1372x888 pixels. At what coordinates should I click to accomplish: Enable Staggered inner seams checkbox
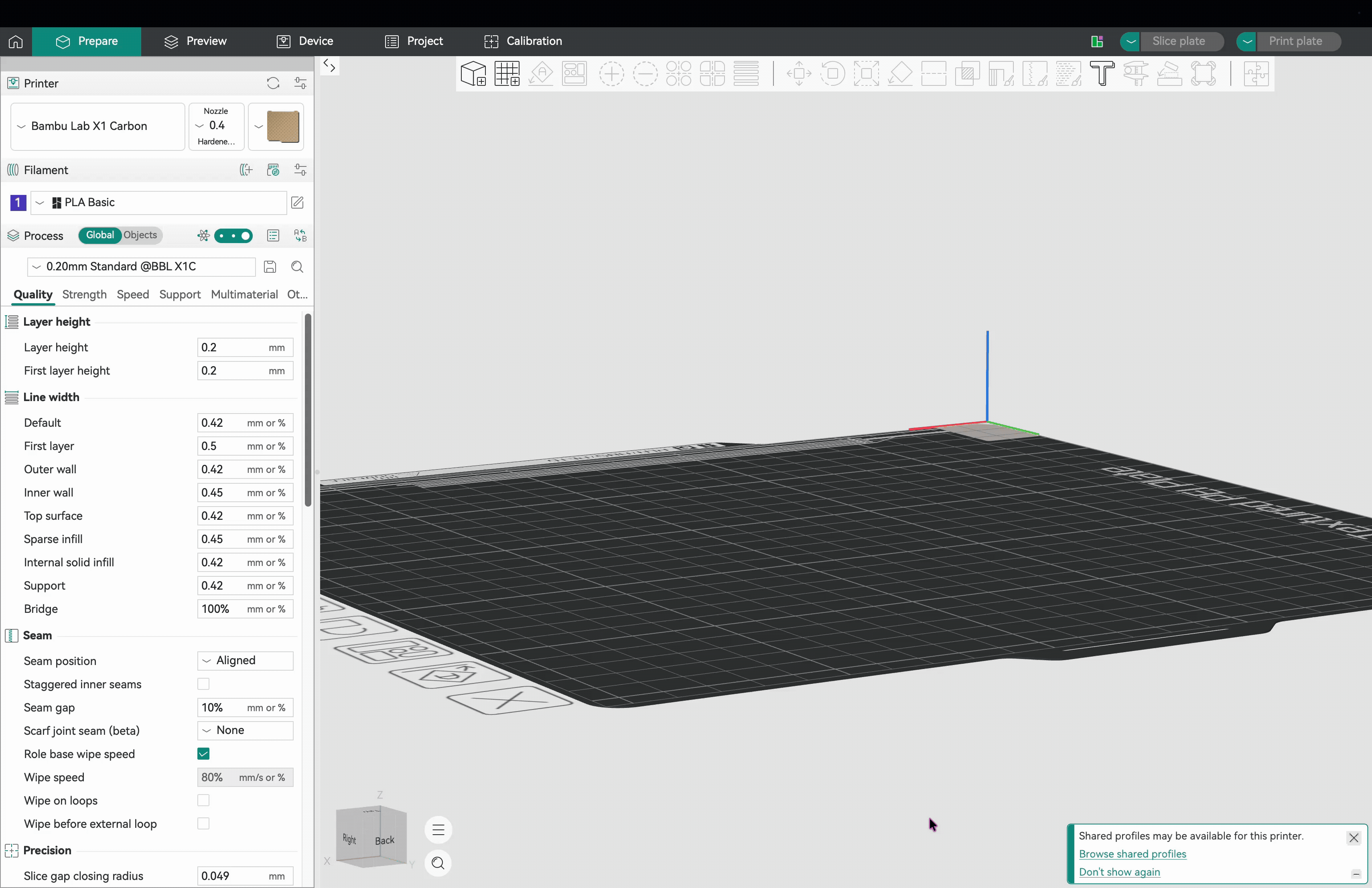pyautogui.click(x=203, y=684)
